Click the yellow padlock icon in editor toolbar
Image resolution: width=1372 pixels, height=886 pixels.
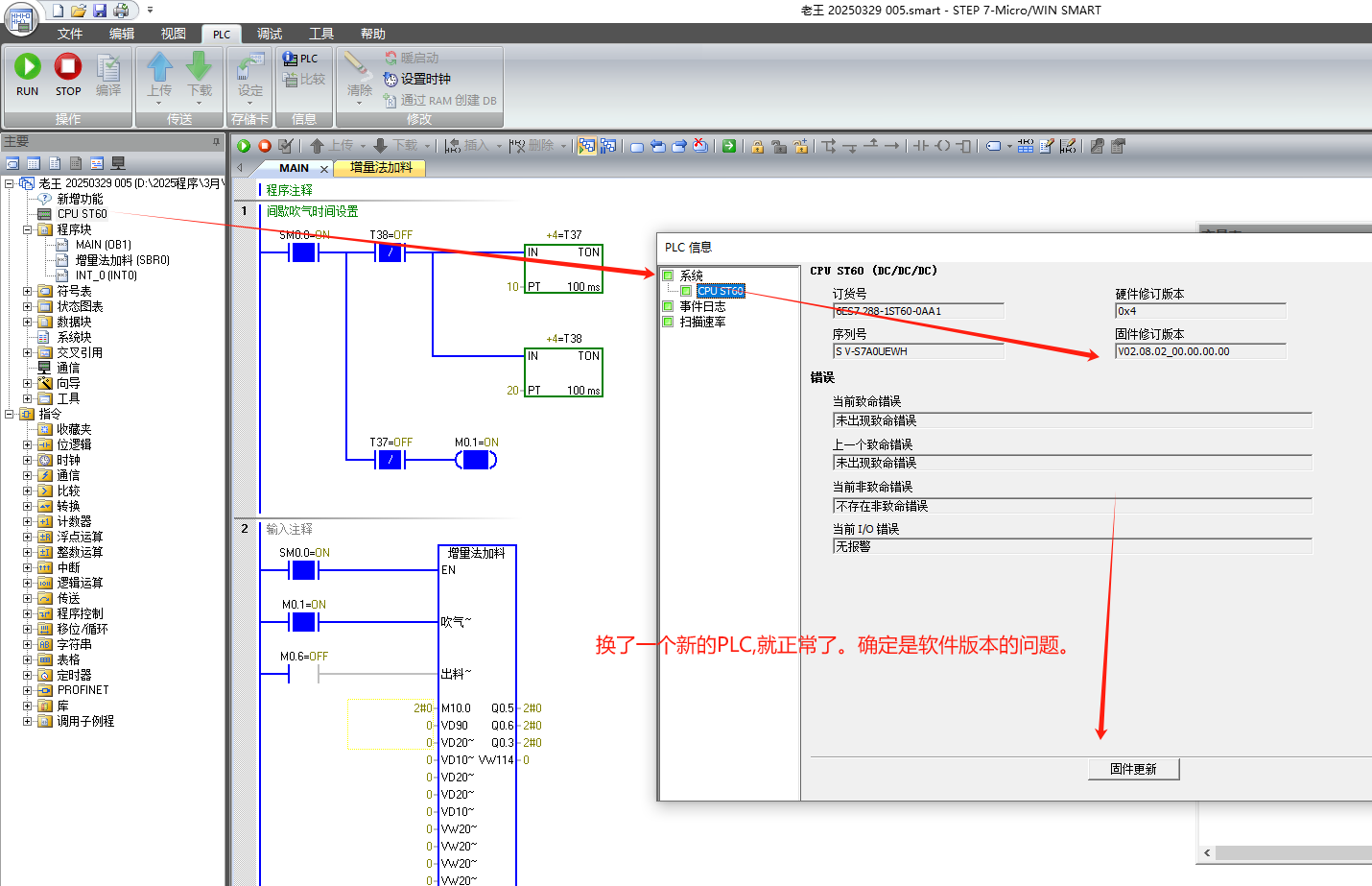point(757,146)
